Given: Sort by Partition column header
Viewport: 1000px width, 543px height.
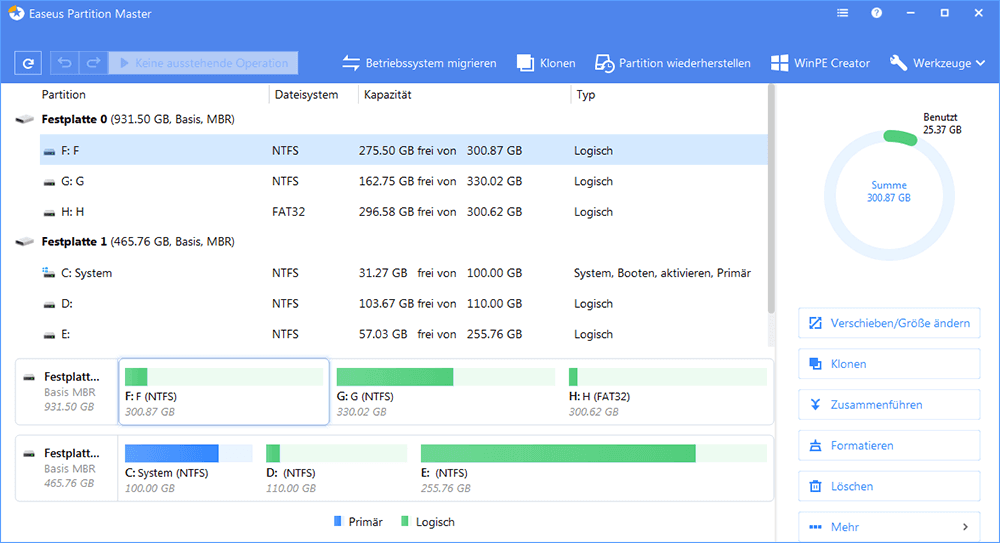Looking at the screenshot, I should [63, 94].
